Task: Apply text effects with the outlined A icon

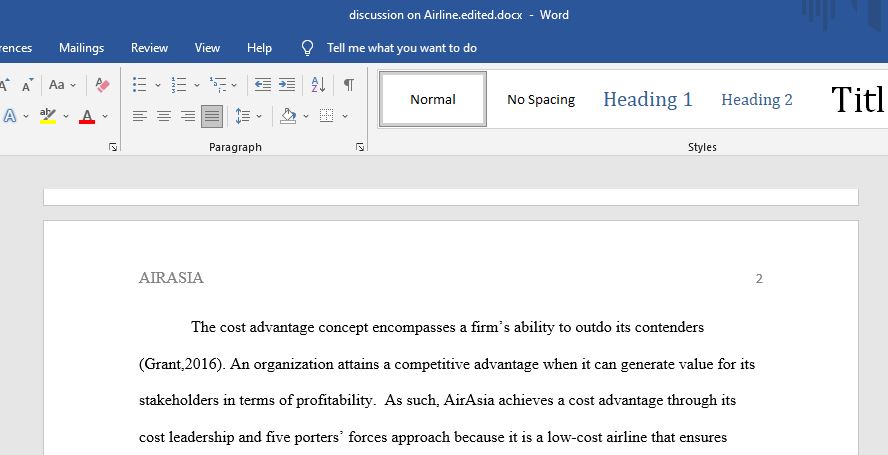Action: click(10, 116)
